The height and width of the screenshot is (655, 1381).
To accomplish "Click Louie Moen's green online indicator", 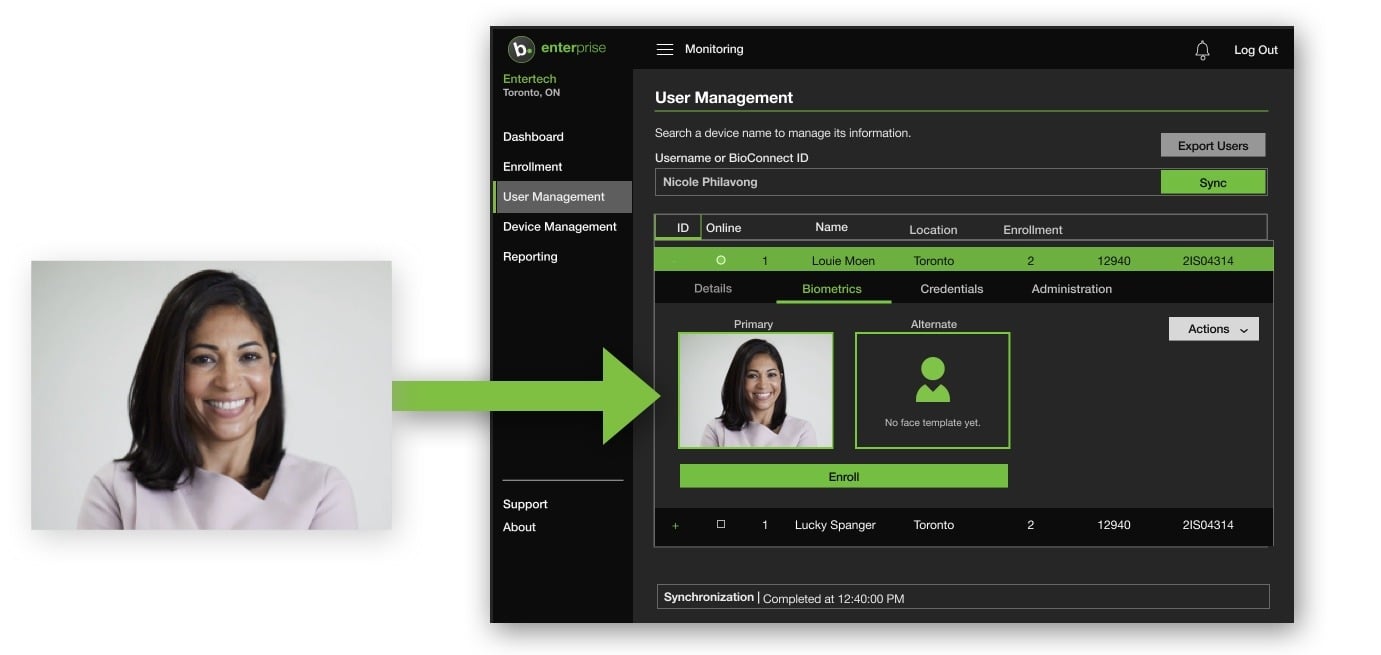I will (x=720, y=260).
